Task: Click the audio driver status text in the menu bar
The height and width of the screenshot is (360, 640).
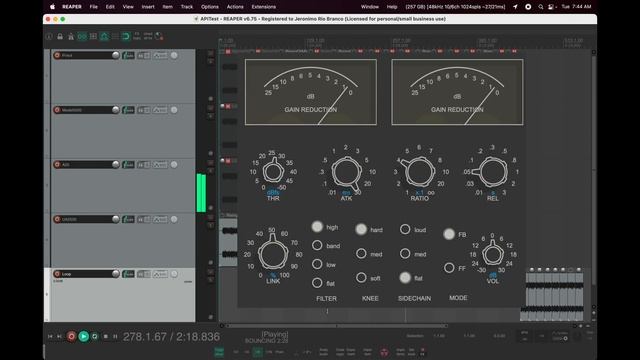Action: tap(455, 7)
